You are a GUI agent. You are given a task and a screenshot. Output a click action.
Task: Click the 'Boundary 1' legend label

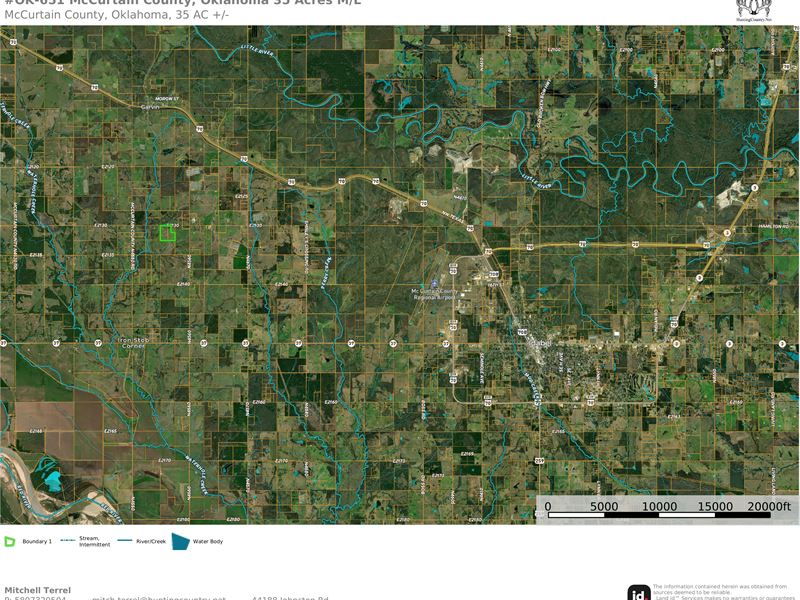(37, 541)
